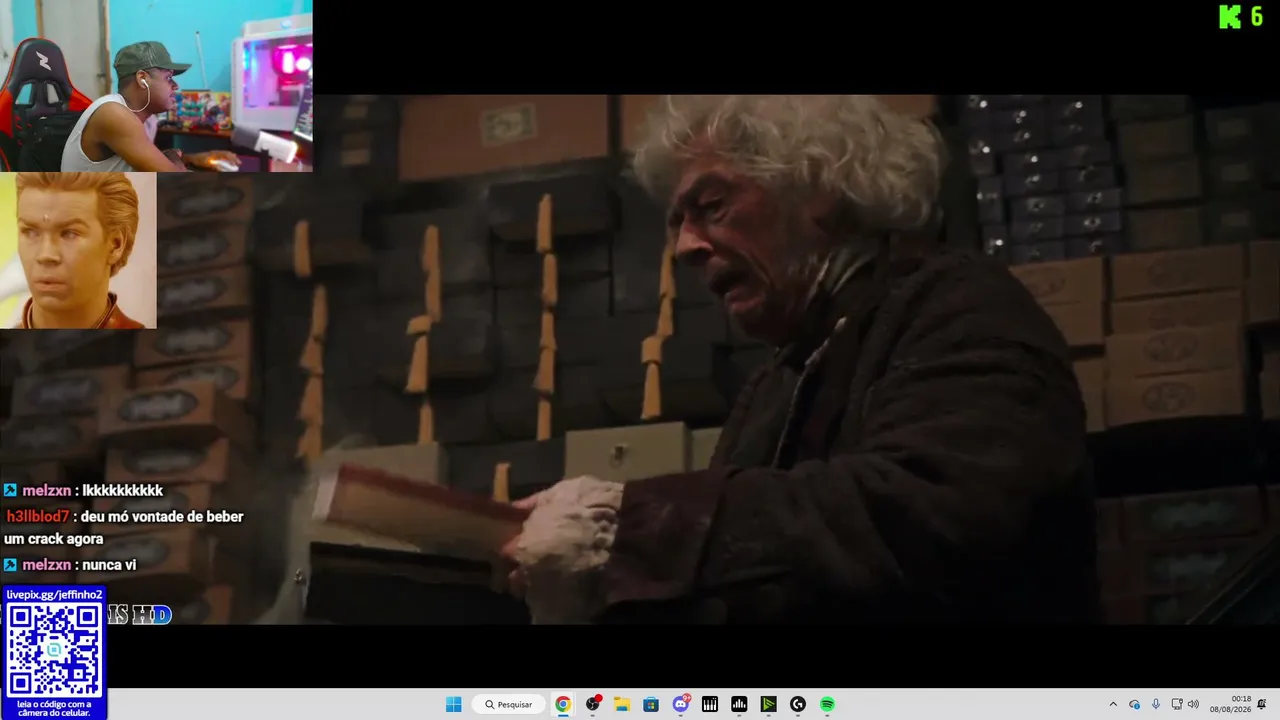Open the audio bars app in taskbar
This screenshot has width=1280, height=720.
pos(739,704)
